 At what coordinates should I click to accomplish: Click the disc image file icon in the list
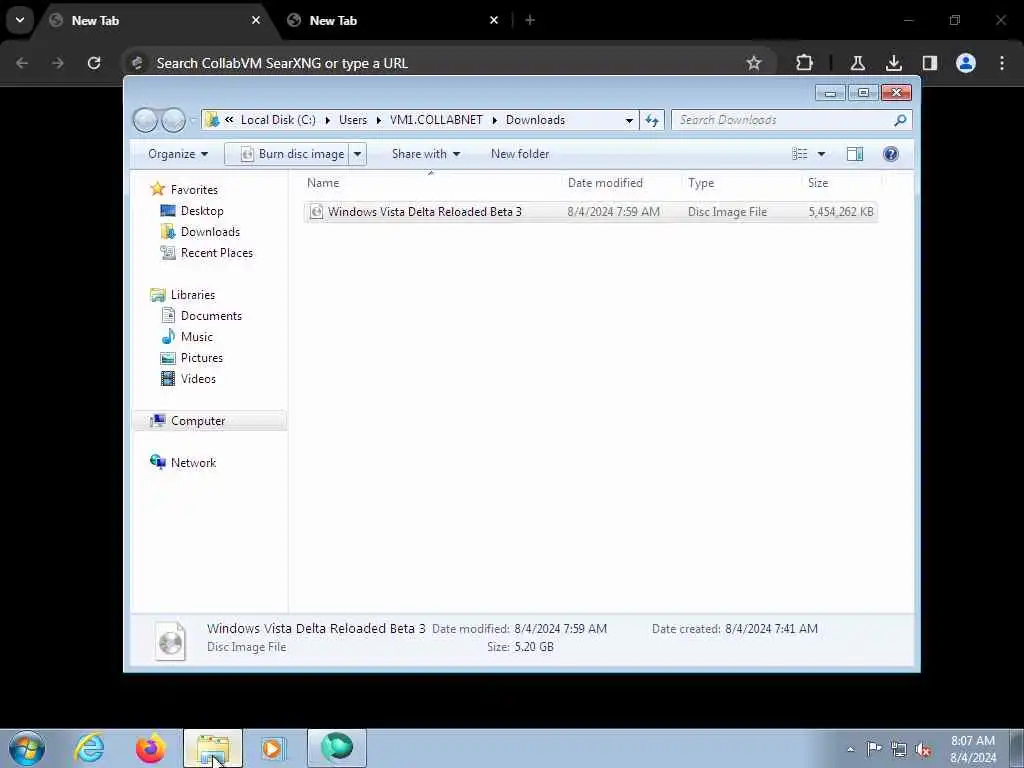316,212
